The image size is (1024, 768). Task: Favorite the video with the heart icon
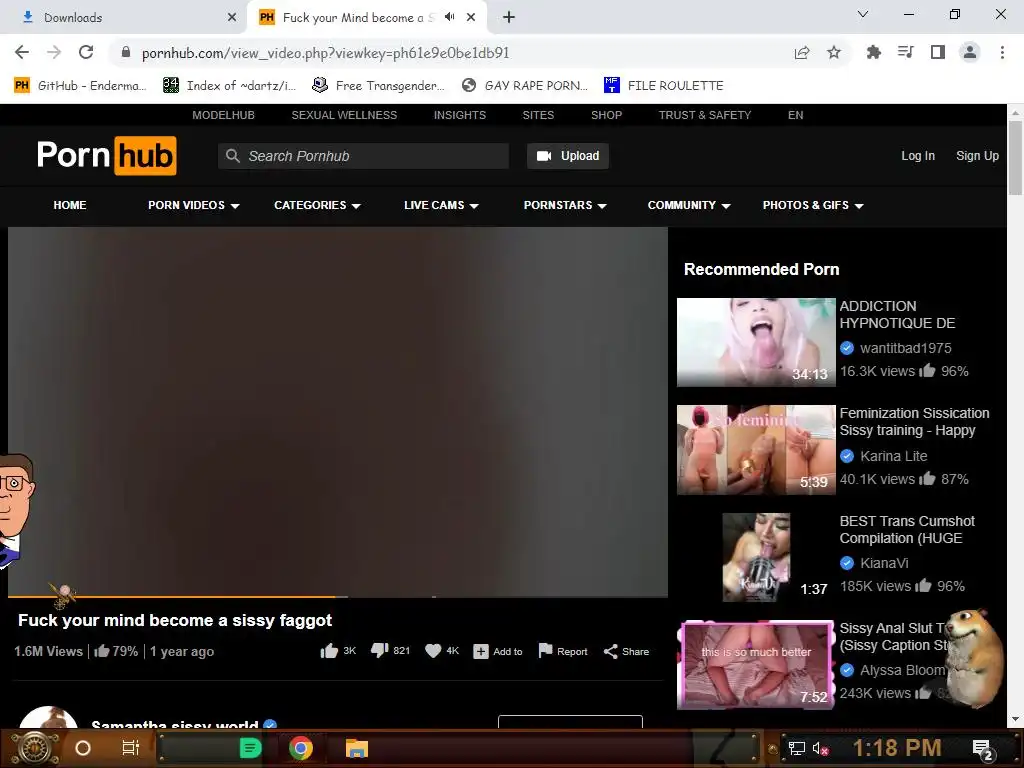433,651
